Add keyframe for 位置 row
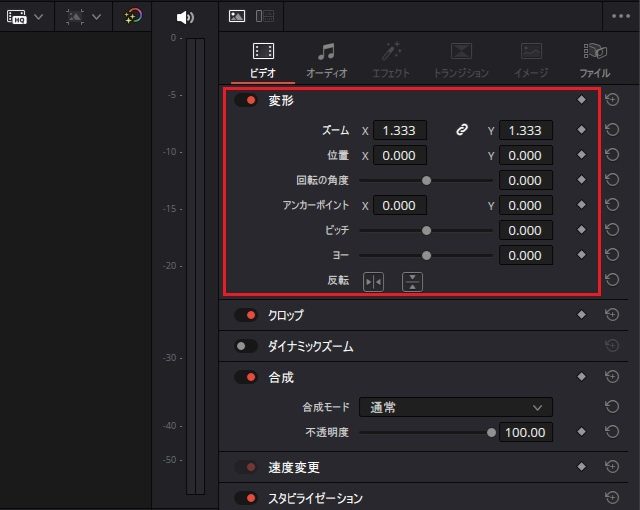 pyautogui.click(x=582, y=155)
